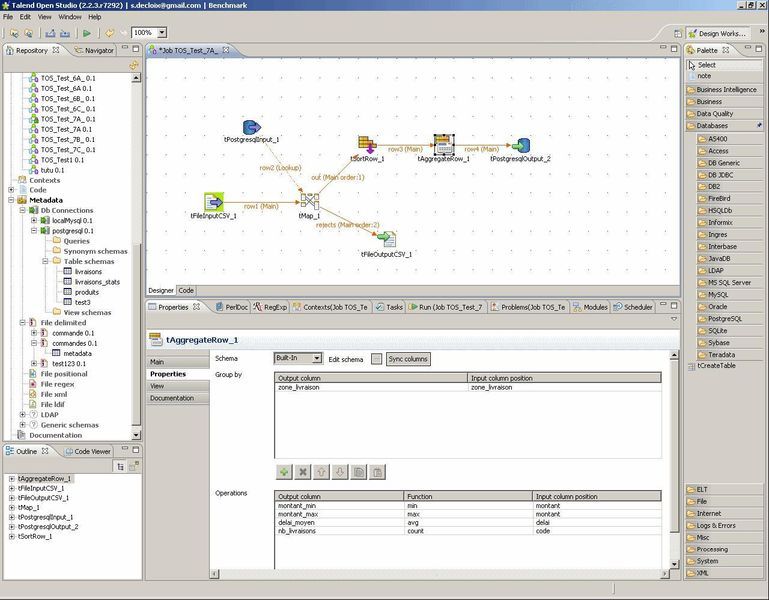Click the Sync columns button

tap(408, 358)
